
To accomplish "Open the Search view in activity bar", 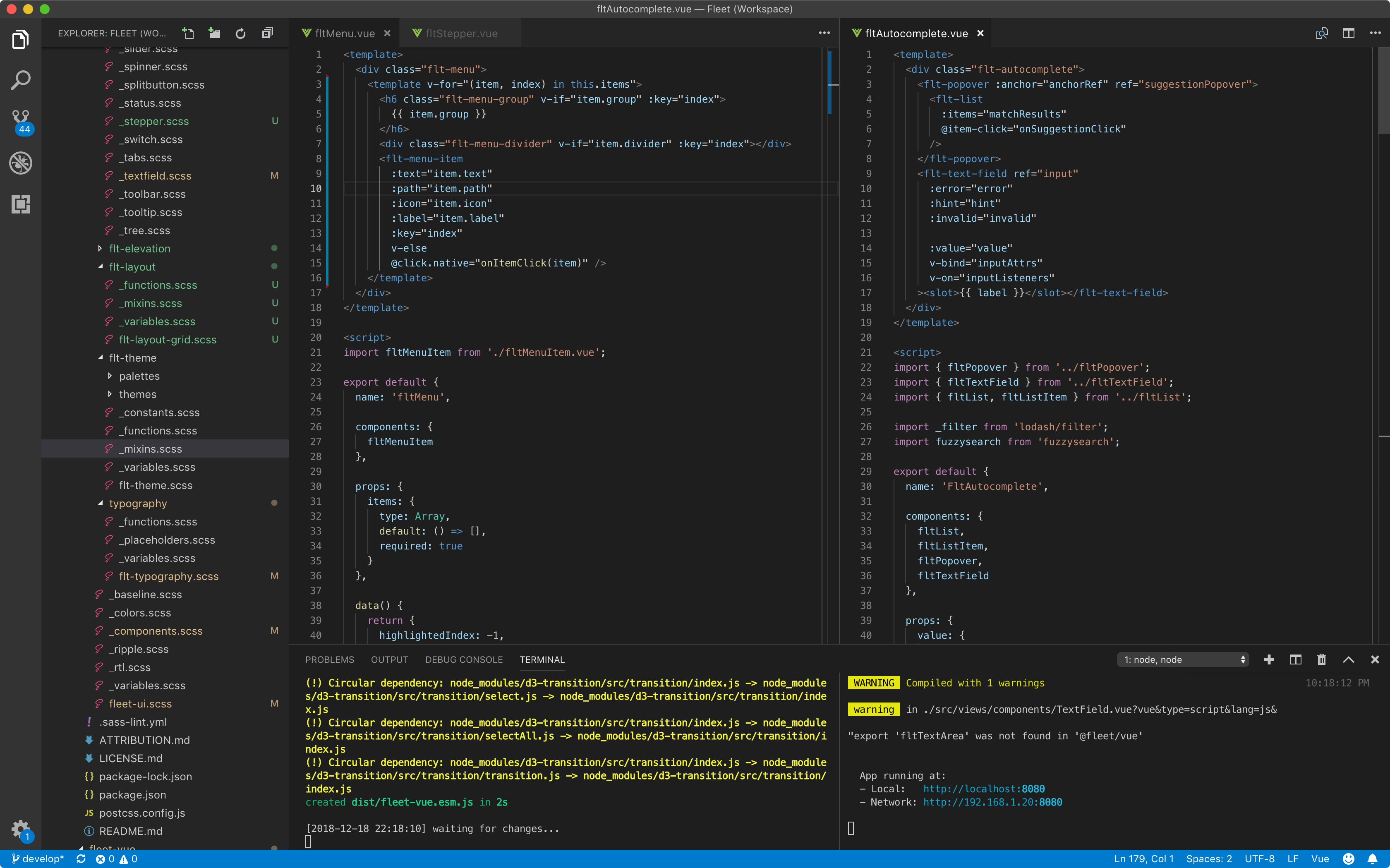I will coord(21,80).
